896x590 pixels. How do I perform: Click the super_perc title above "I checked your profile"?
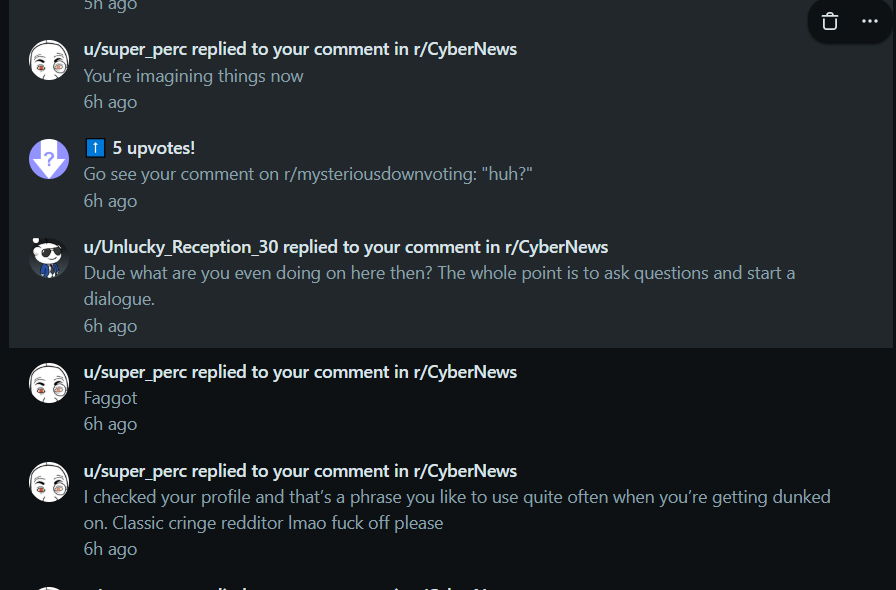(300, 471)
